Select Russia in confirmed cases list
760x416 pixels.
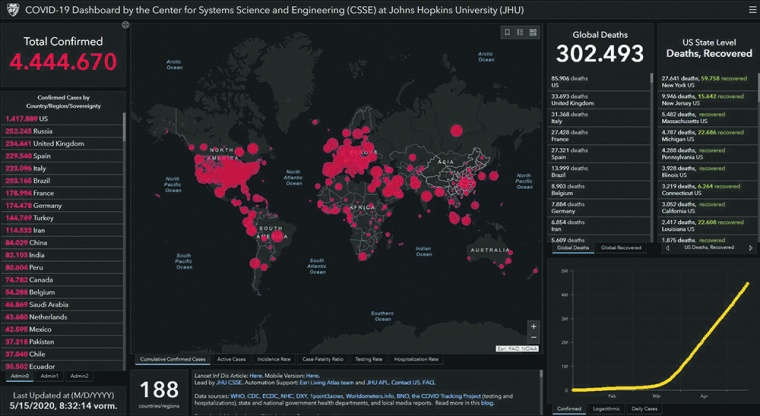click(62, 131)
